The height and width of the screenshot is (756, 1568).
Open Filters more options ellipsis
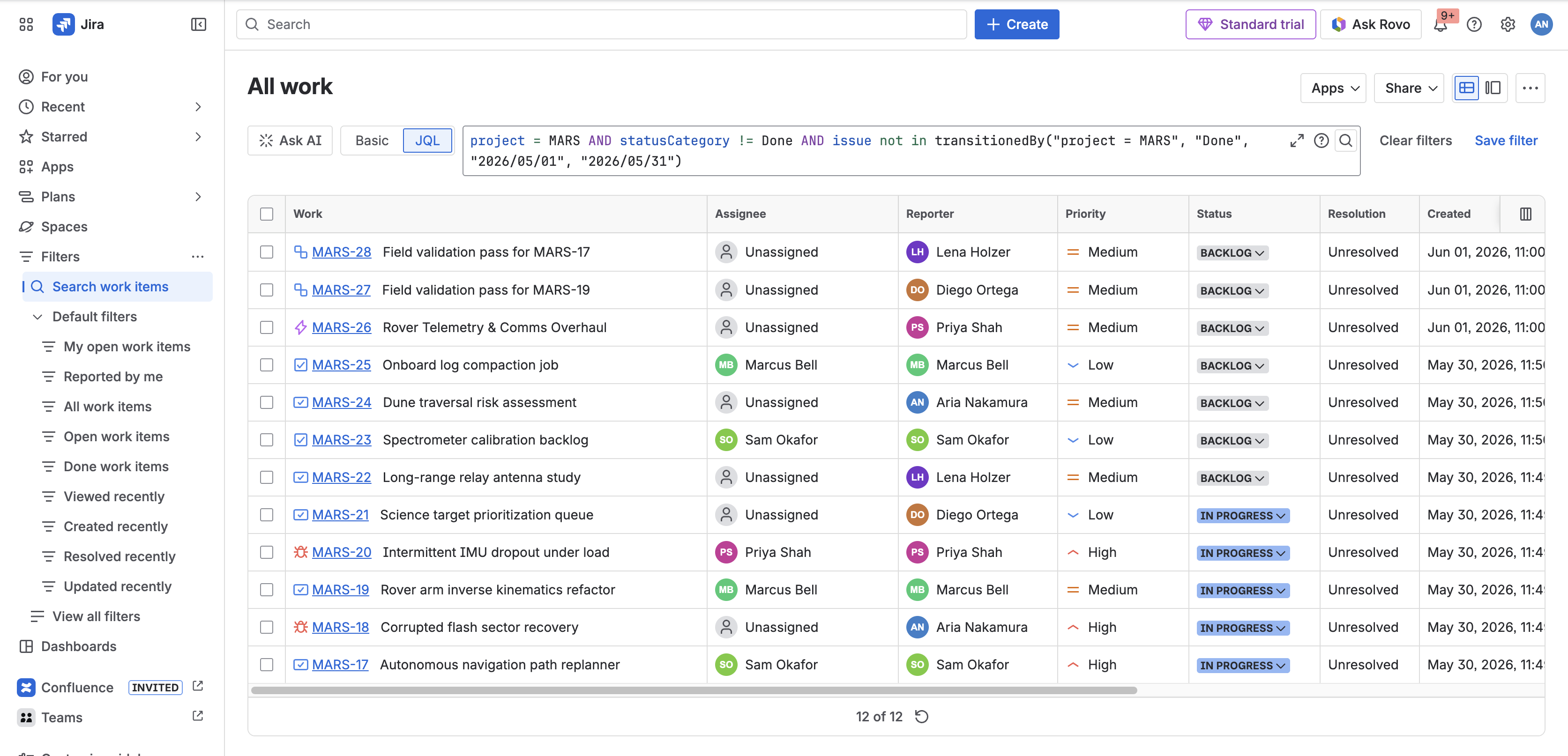[198, 257]
